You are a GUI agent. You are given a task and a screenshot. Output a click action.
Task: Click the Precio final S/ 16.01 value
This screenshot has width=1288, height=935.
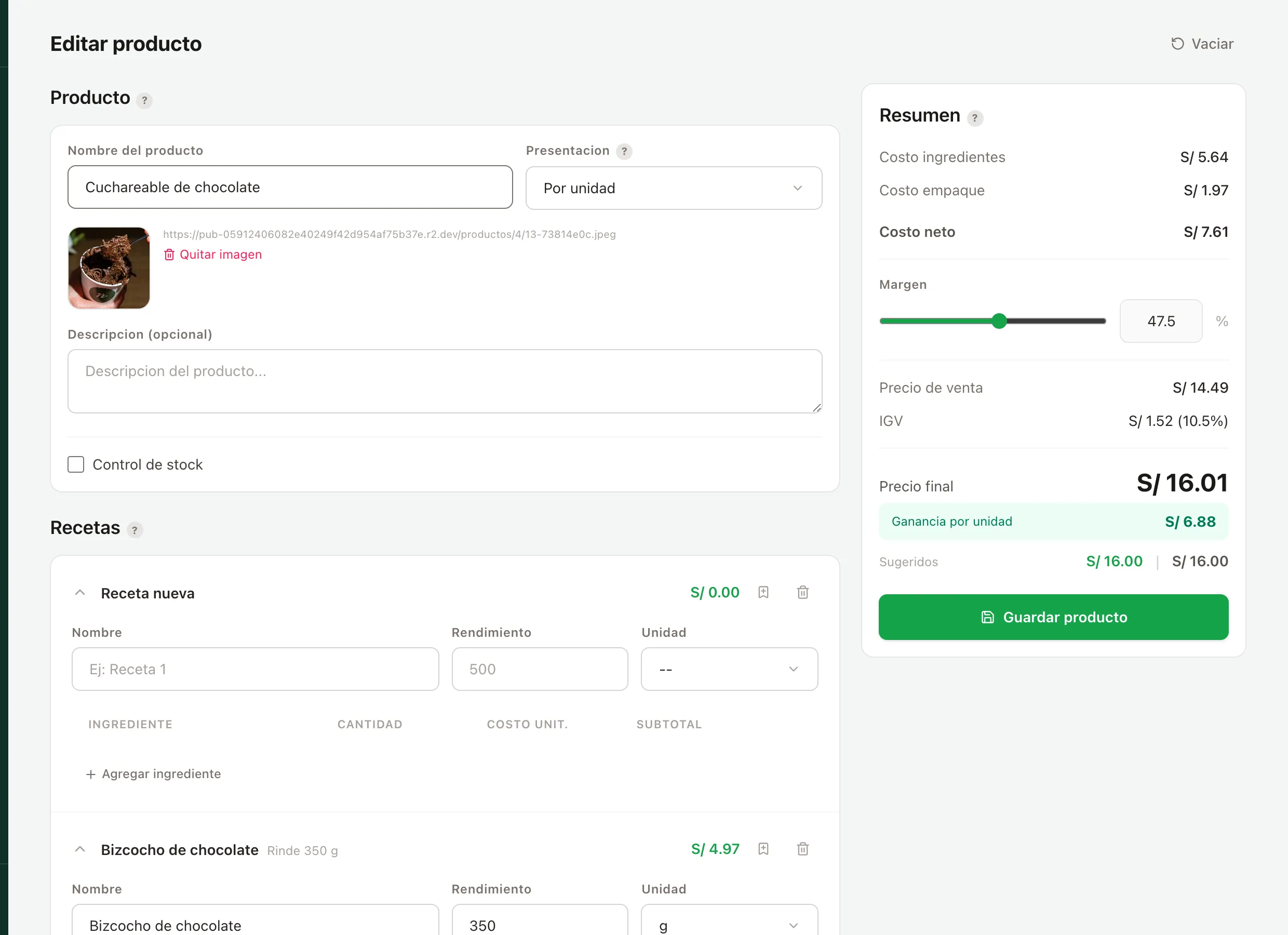tap(1182, 483)
